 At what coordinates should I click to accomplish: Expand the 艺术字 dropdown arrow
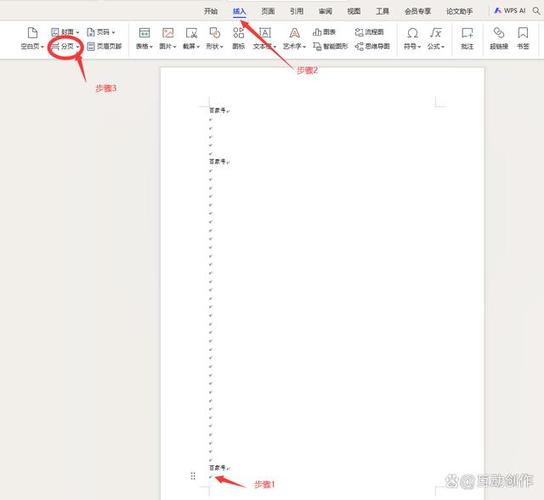(x=304, y=46)
